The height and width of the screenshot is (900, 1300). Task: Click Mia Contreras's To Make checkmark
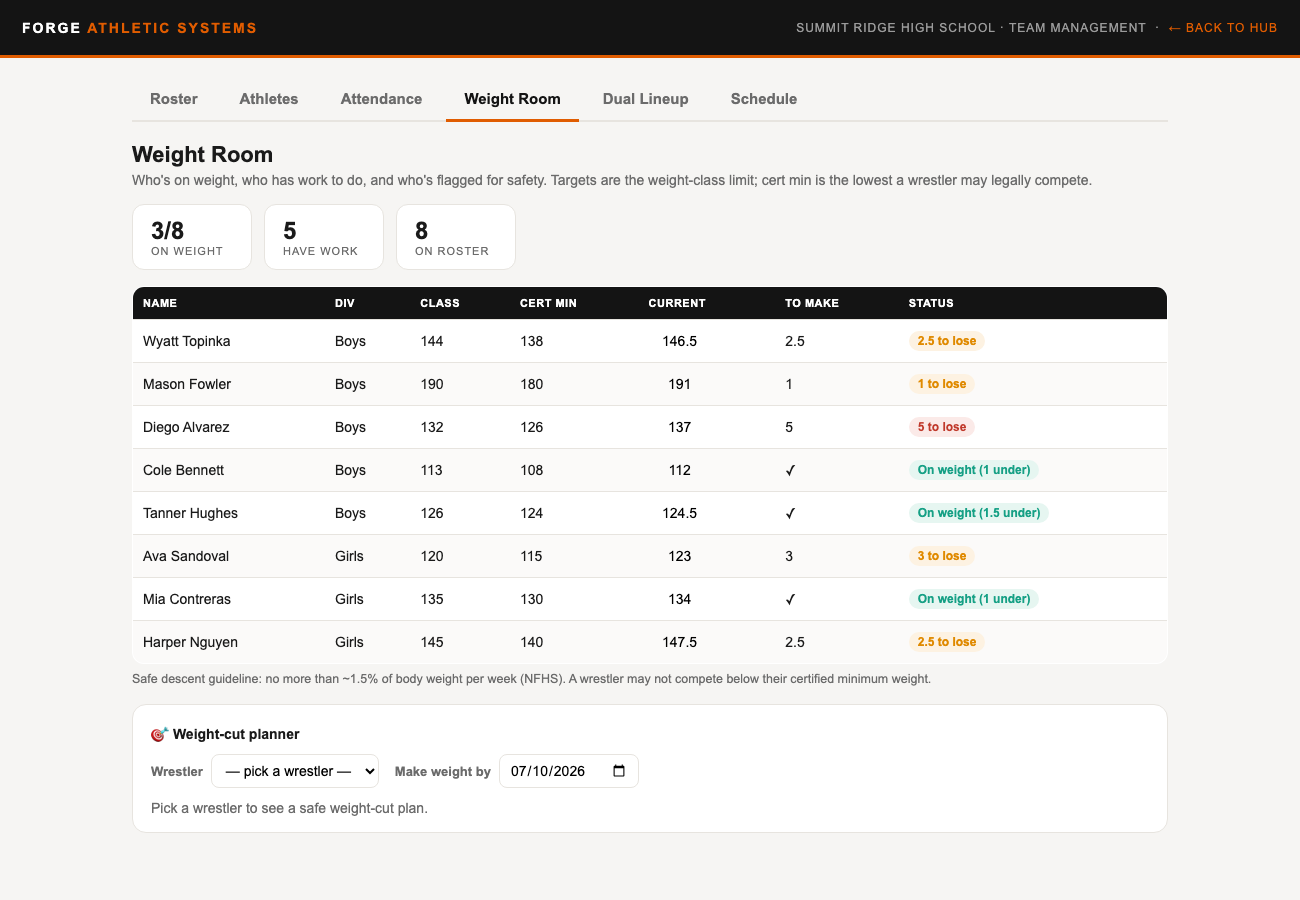(790, 599)
